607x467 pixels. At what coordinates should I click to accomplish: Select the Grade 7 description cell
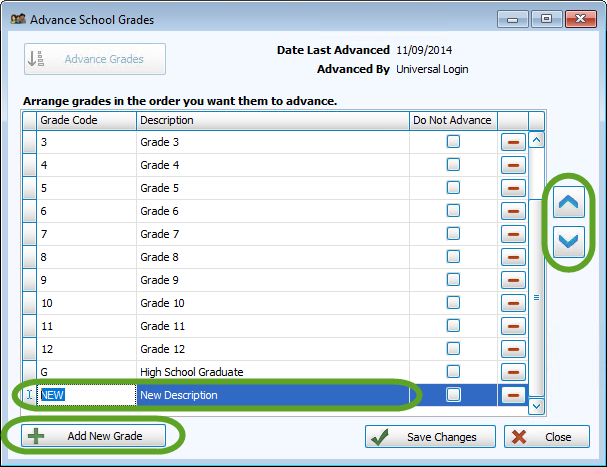click(272, 234)
